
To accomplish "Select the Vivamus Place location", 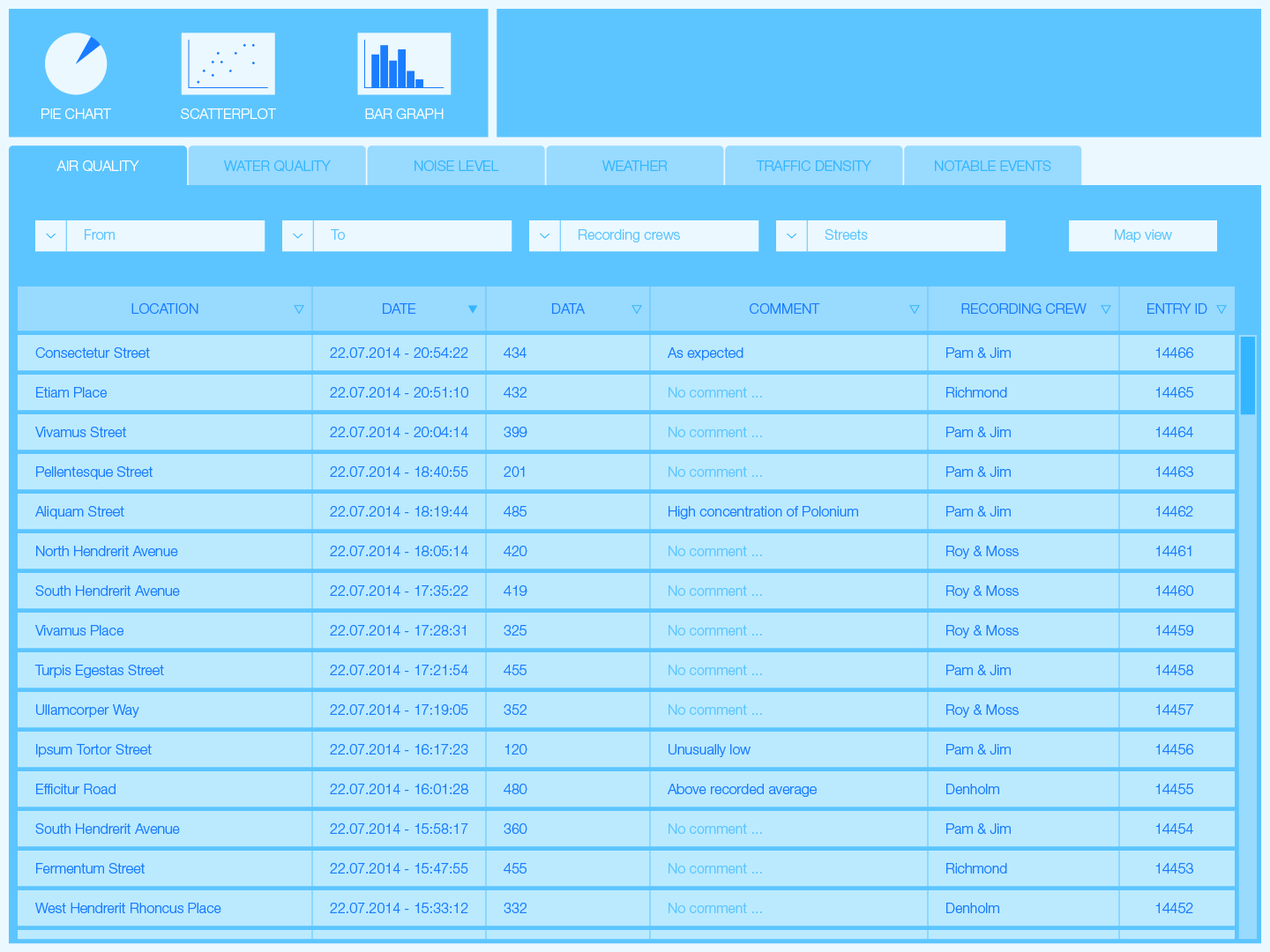I will pyautogui.click(x=79, y=631).
